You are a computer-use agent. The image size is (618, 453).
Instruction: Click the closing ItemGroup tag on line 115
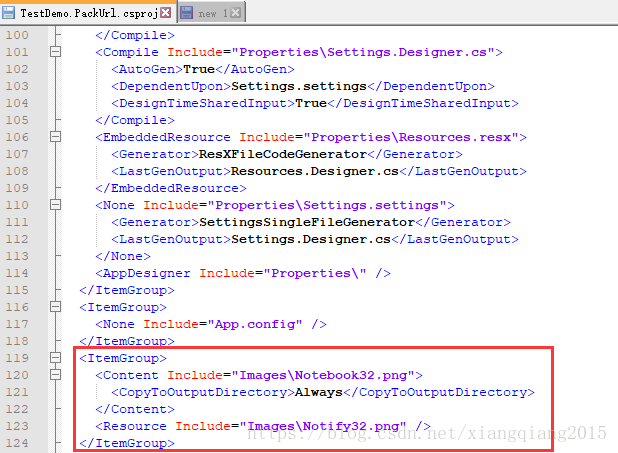pos(127,290)
